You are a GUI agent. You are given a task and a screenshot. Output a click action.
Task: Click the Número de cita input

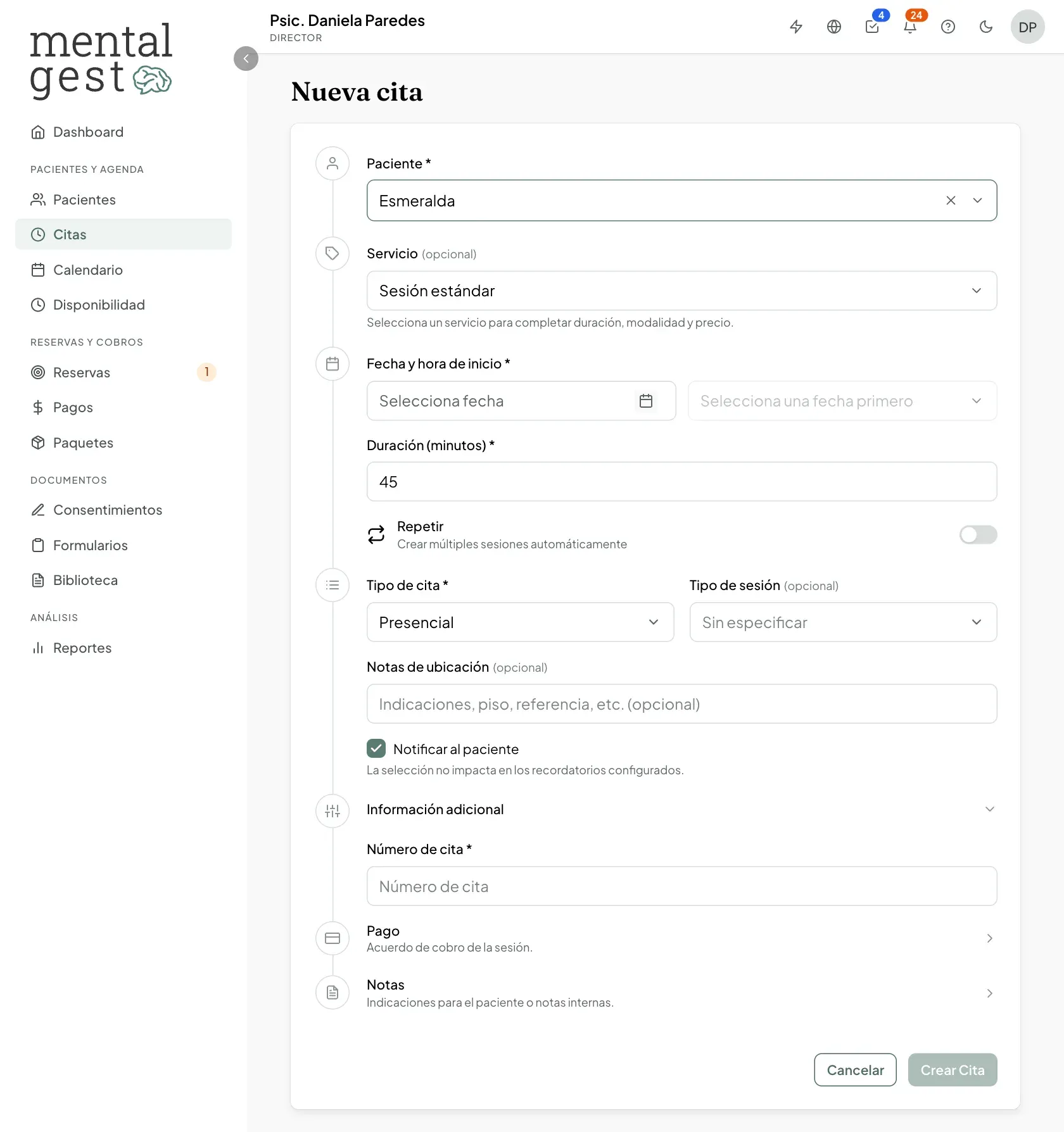(681, 886)
